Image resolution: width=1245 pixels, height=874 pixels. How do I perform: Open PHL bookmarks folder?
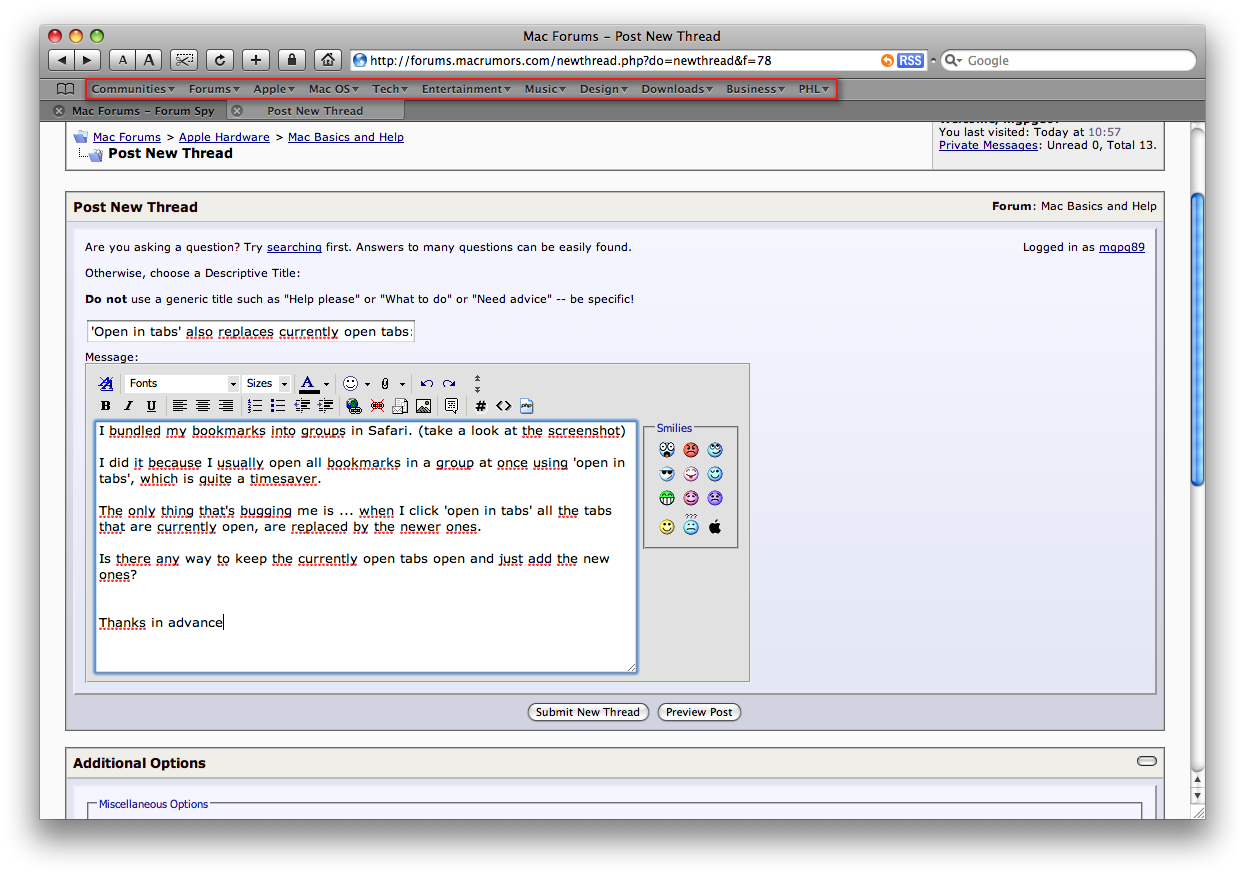point(814,89)
